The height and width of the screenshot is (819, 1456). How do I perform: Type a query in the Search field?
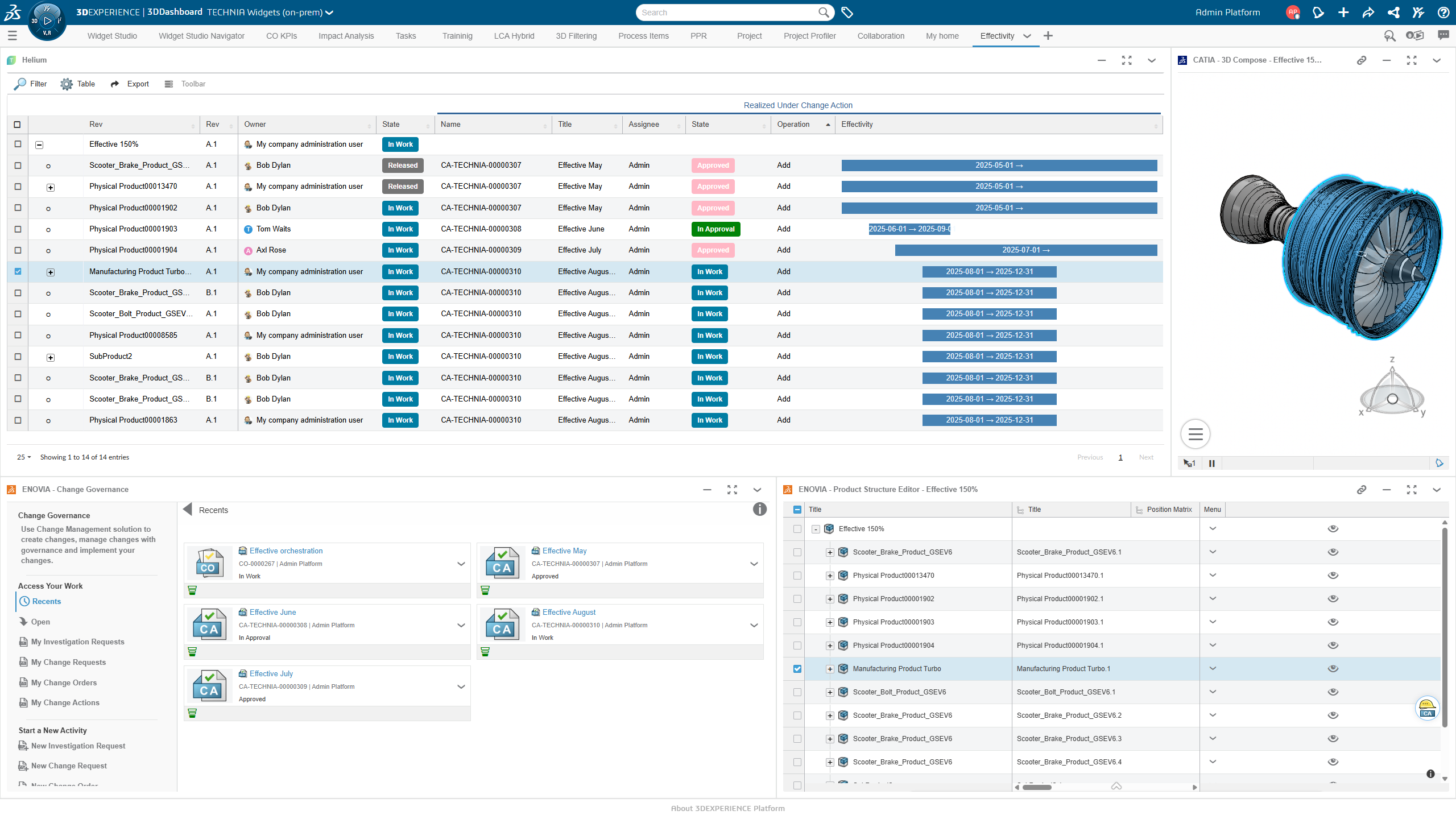[x=728, y=12]
